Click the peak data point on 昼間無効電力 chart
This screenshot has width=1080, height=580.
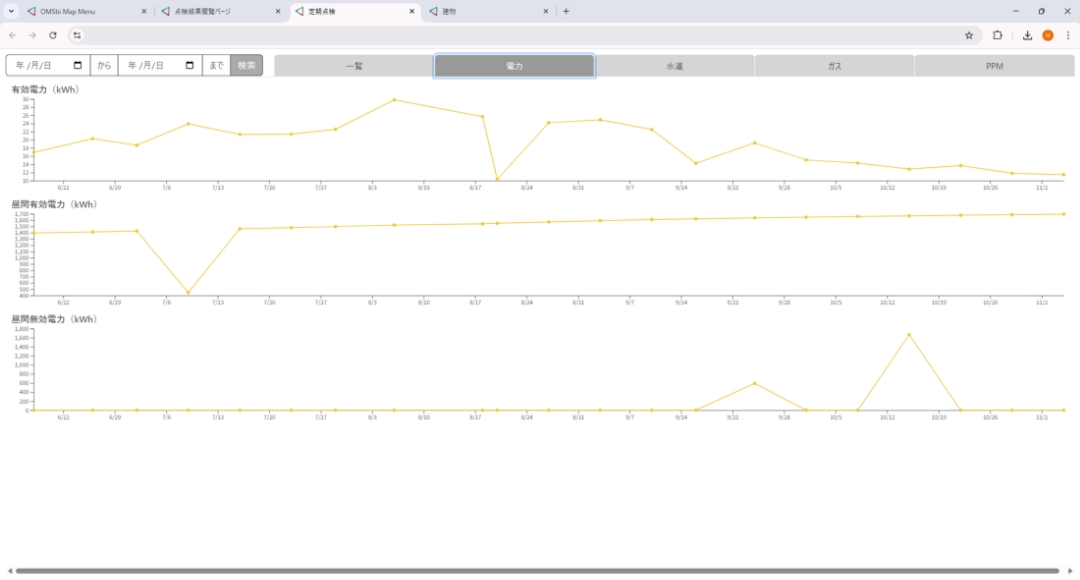[909, 334]
